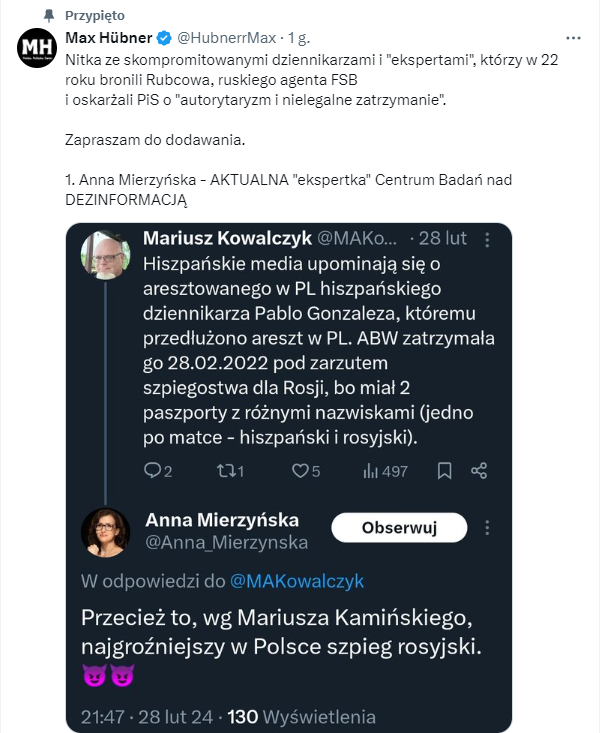Click the pin icon beside Przypięto
This screenshot has width=614, height=733.
(x=49, y=15)
